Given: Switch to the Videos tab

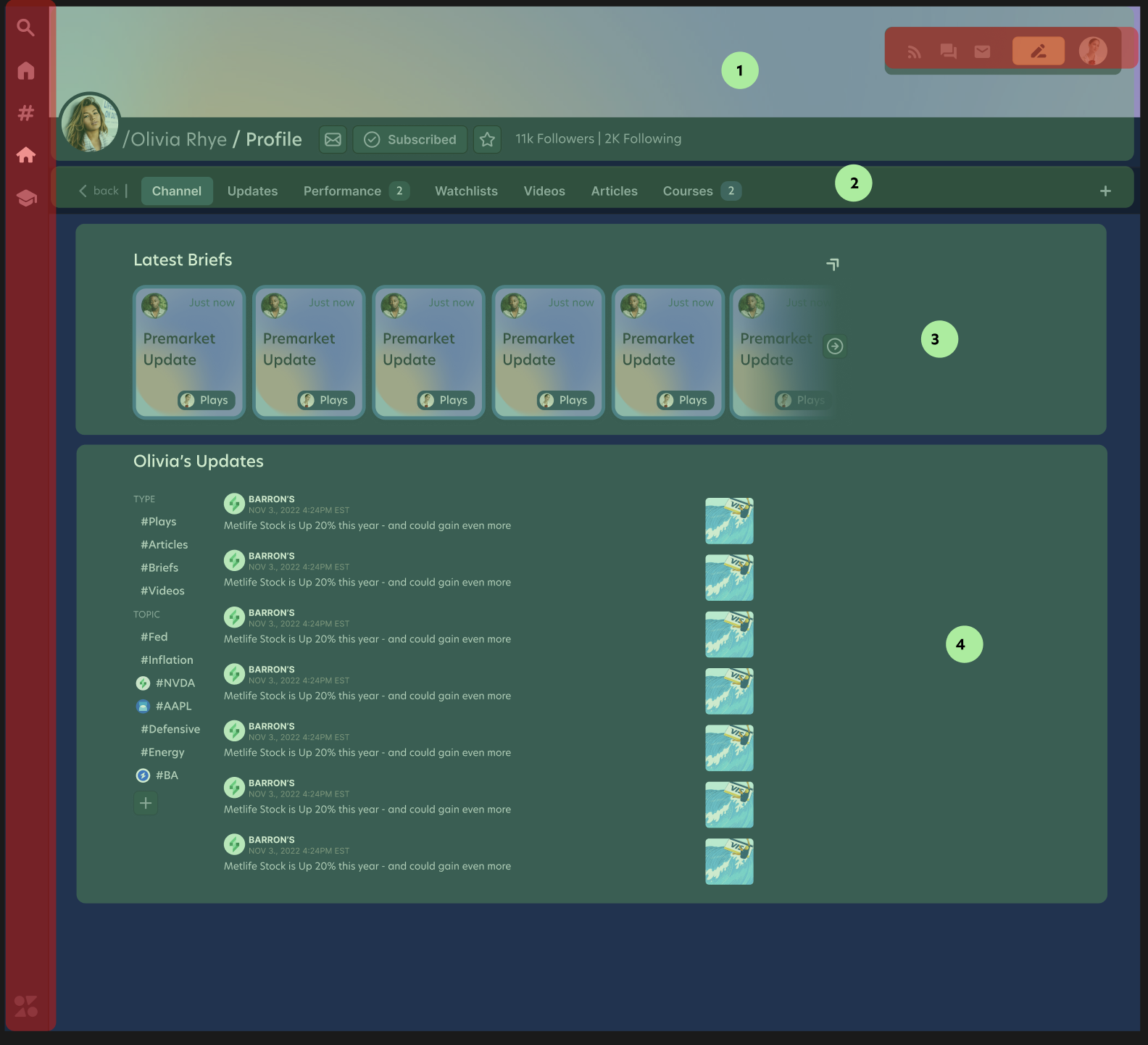Looking at the screenshot, I should click(544, 191).
